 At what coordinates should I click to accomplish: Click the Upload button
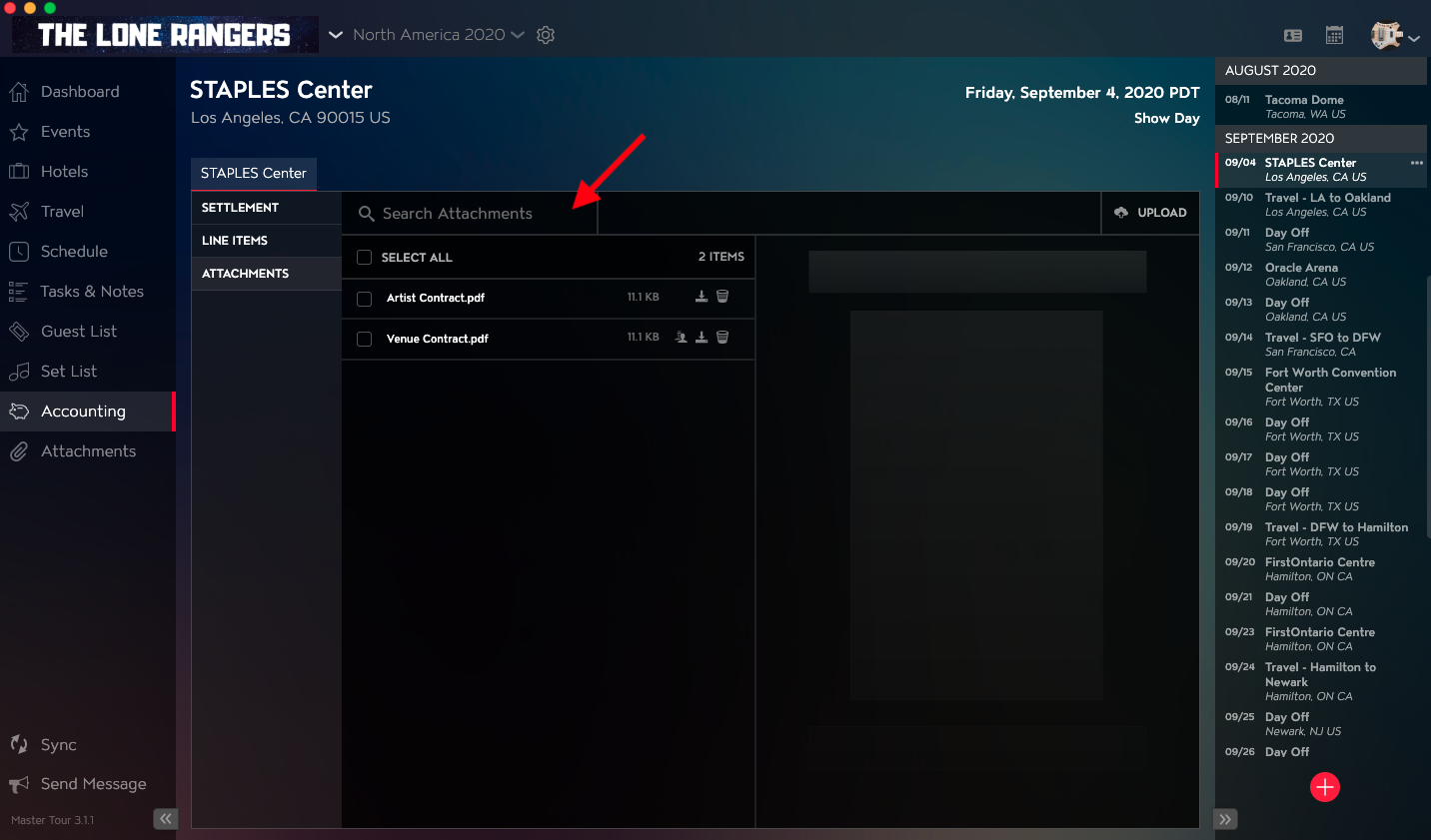click(x=1150, y=213)
